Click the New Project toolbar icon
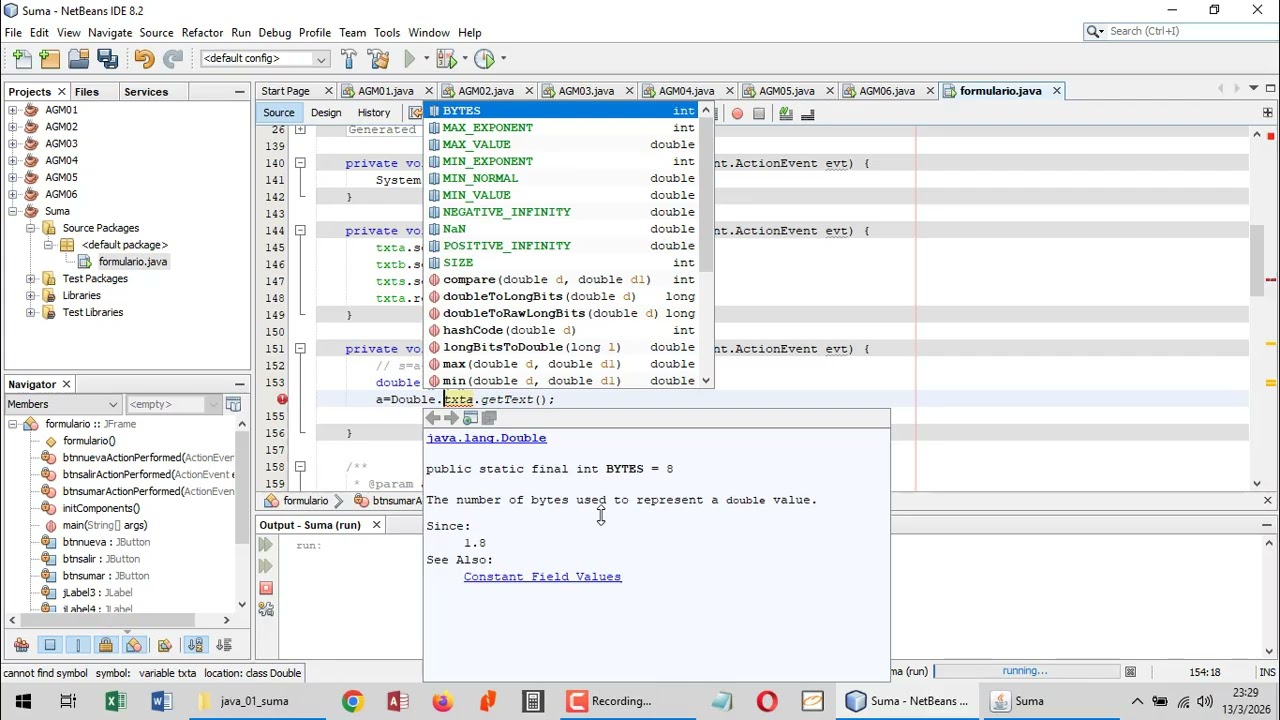Screen dimensions: 1280x720 (50, 59)
